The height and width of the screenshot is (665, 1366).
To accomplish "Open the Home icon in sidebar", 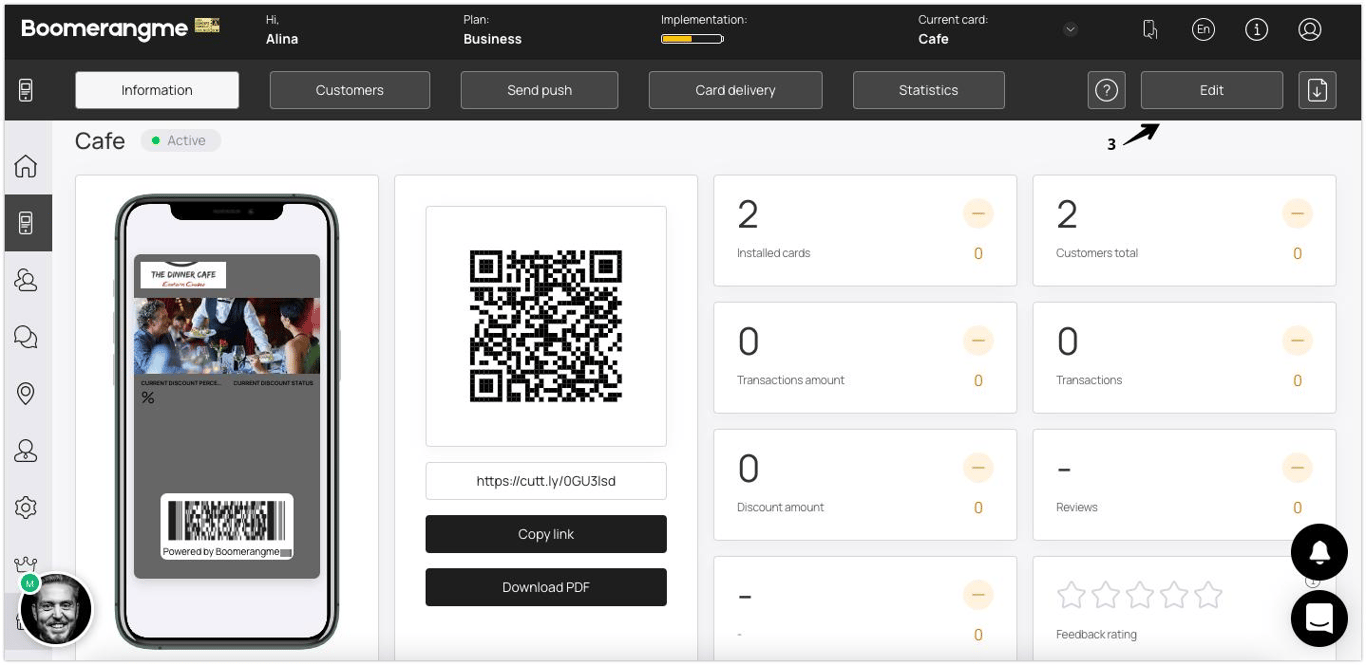I will coord(26,166).
